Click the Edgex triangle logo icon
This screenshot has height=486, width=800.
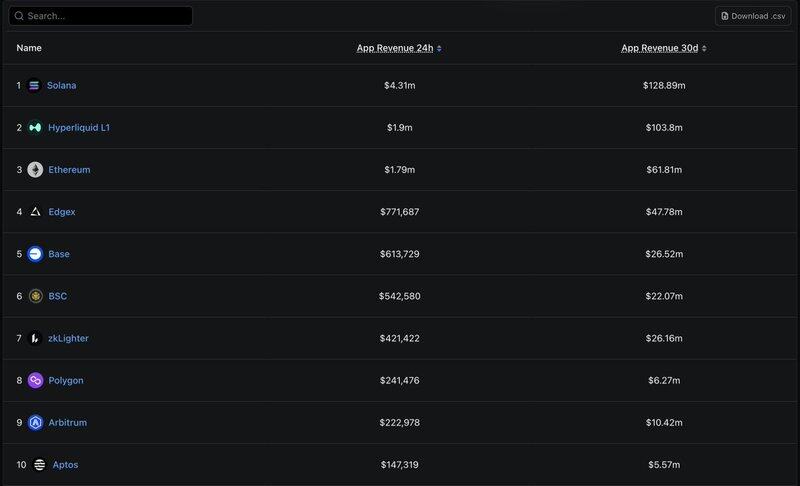35,212
